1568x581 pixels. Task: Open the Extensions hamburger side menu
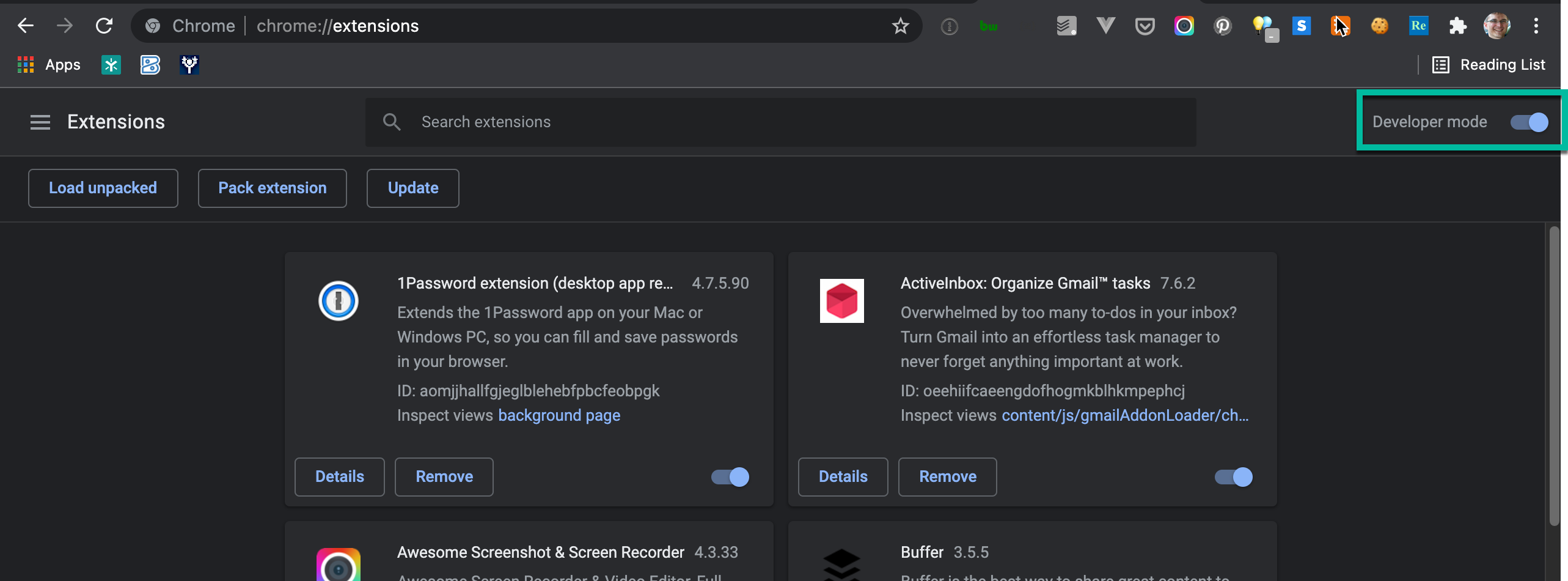(40, 122)
